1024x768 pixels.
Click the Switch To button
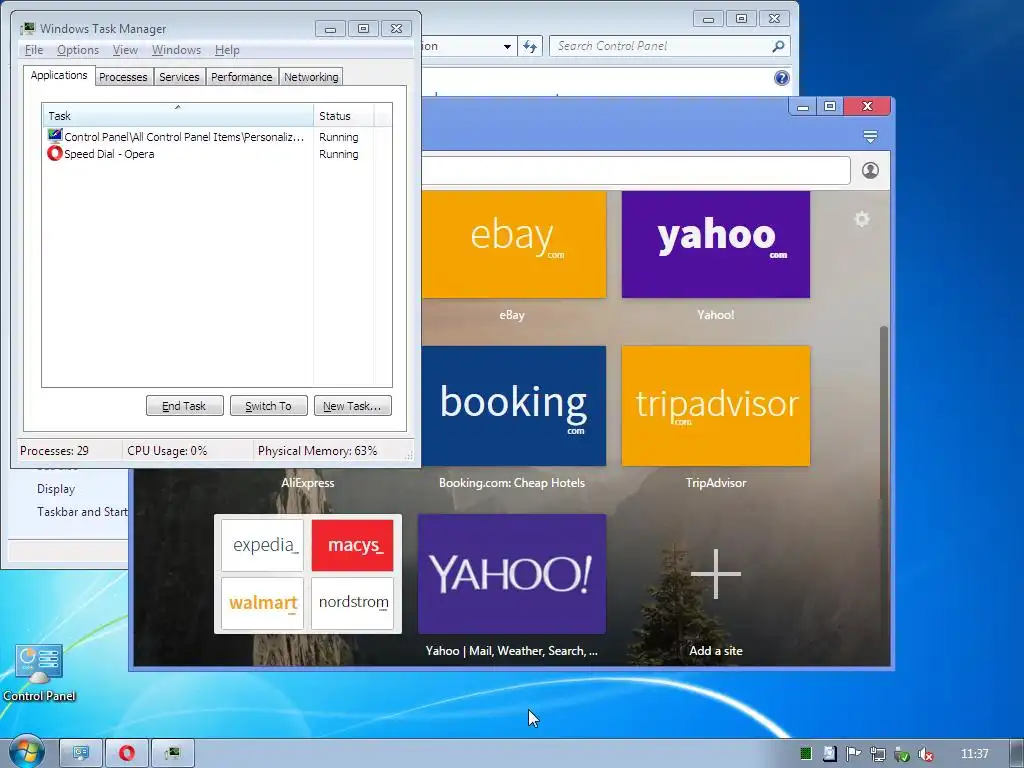click(x=268, y=406)
